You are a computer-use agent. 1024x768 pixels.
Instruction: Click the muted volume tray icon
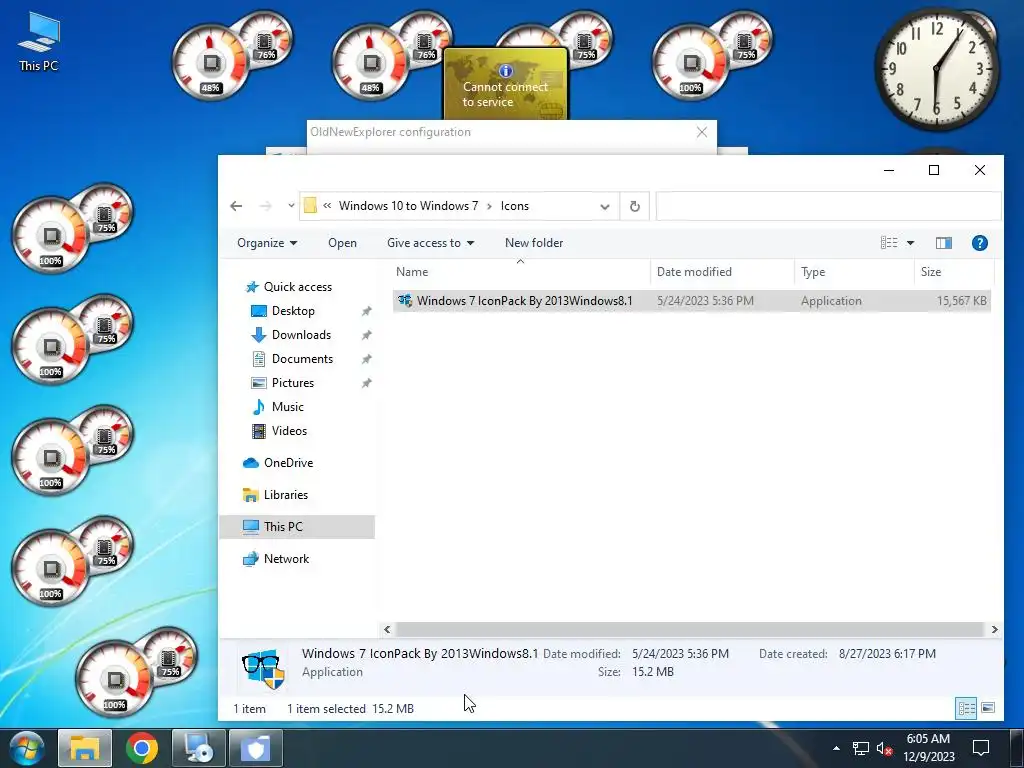click(884, 748)
